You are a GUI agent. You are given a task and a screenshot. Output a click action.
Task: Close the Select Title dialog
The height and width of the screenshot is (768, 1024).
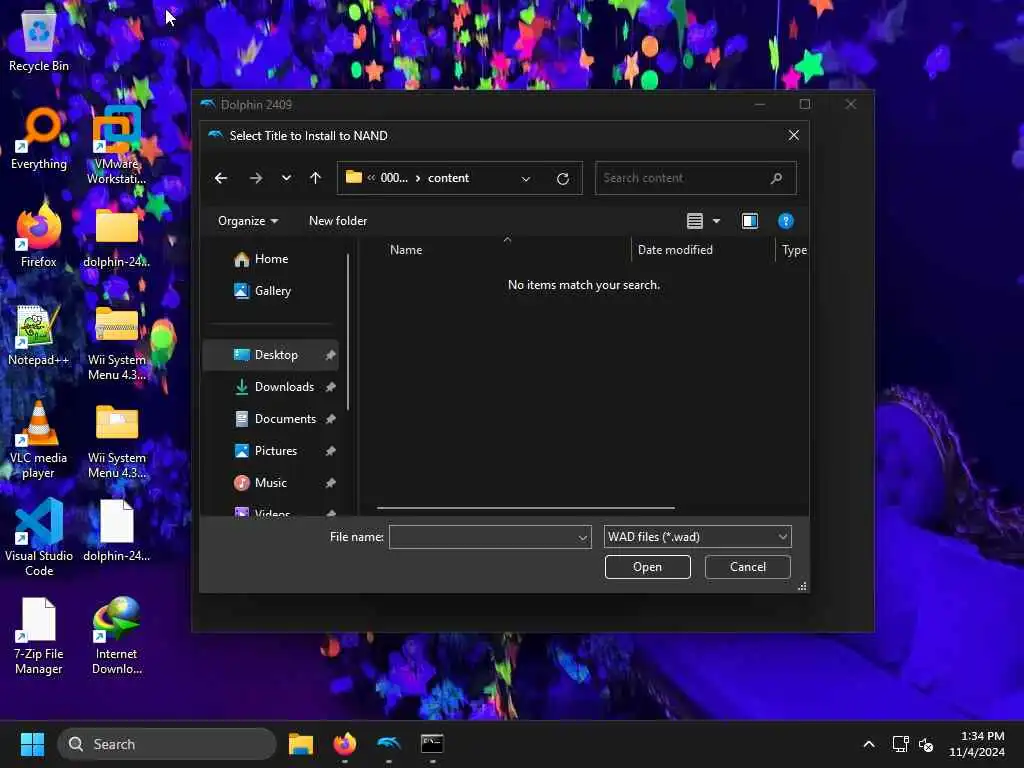[x=793, y=135]
